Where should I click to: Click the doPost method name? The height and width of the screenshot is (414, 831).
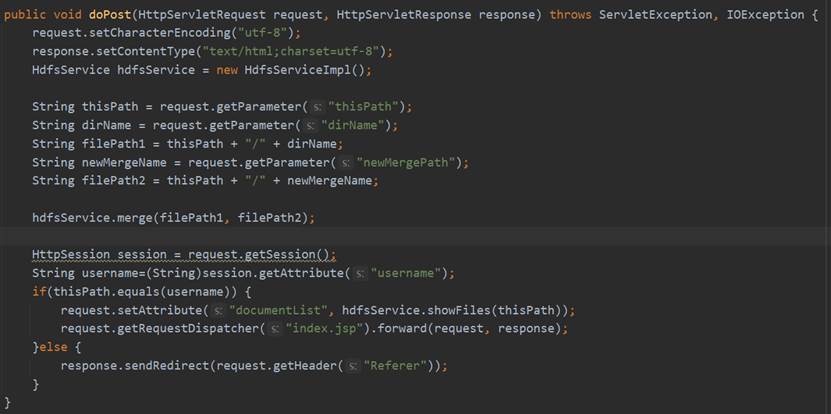point(110,15)
